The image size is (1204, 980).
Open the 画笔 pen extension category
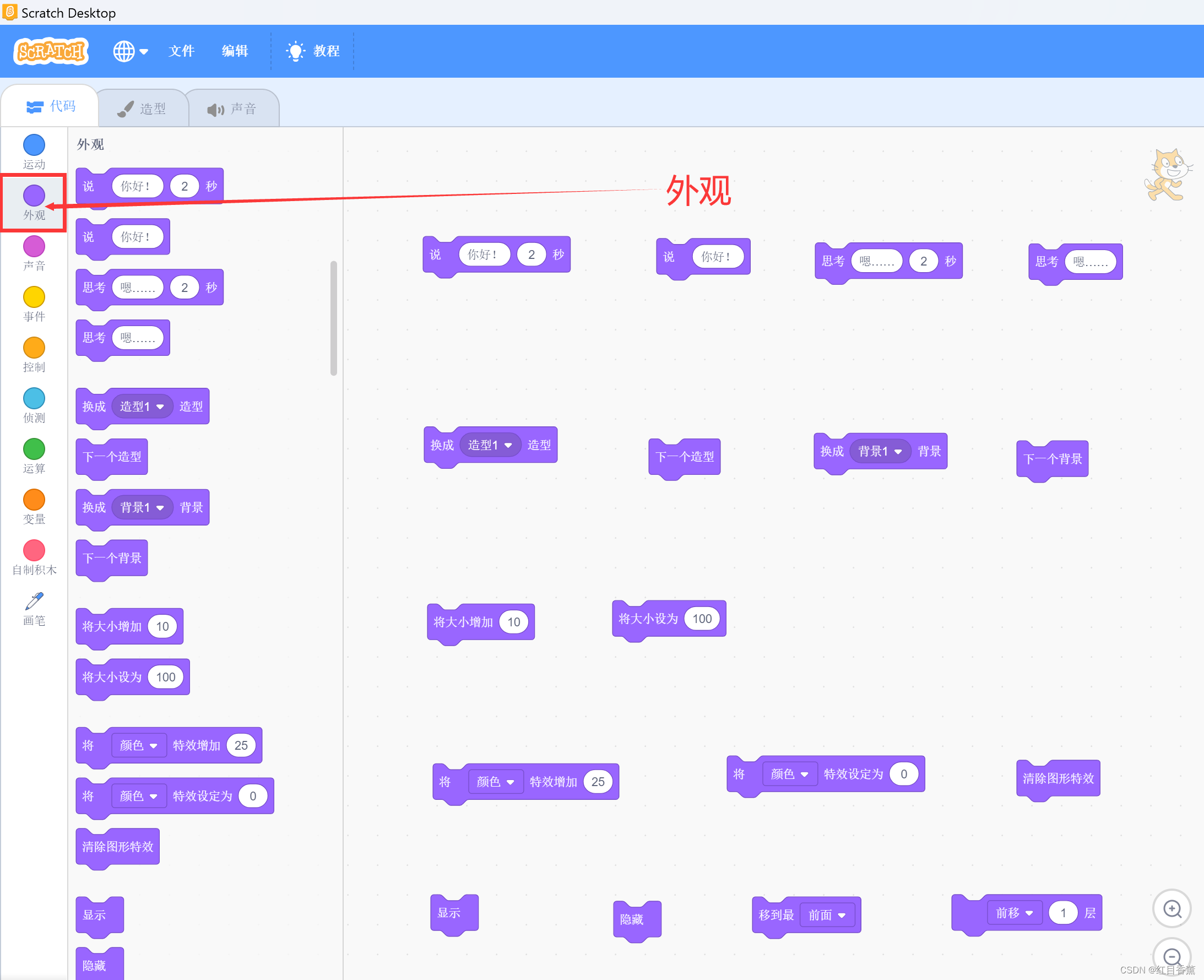pyautogui.click(x=34, y=602)
